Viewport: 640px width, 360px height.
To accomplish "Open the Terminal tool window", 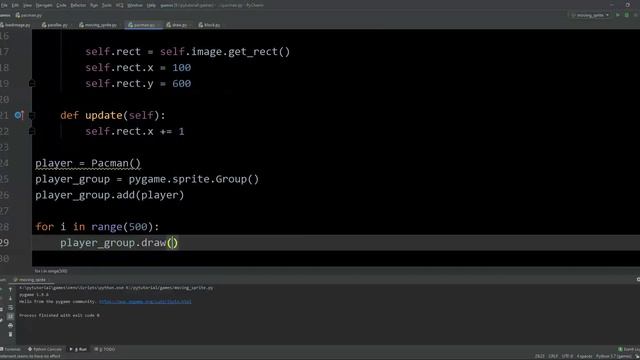I will coord(10,349).
